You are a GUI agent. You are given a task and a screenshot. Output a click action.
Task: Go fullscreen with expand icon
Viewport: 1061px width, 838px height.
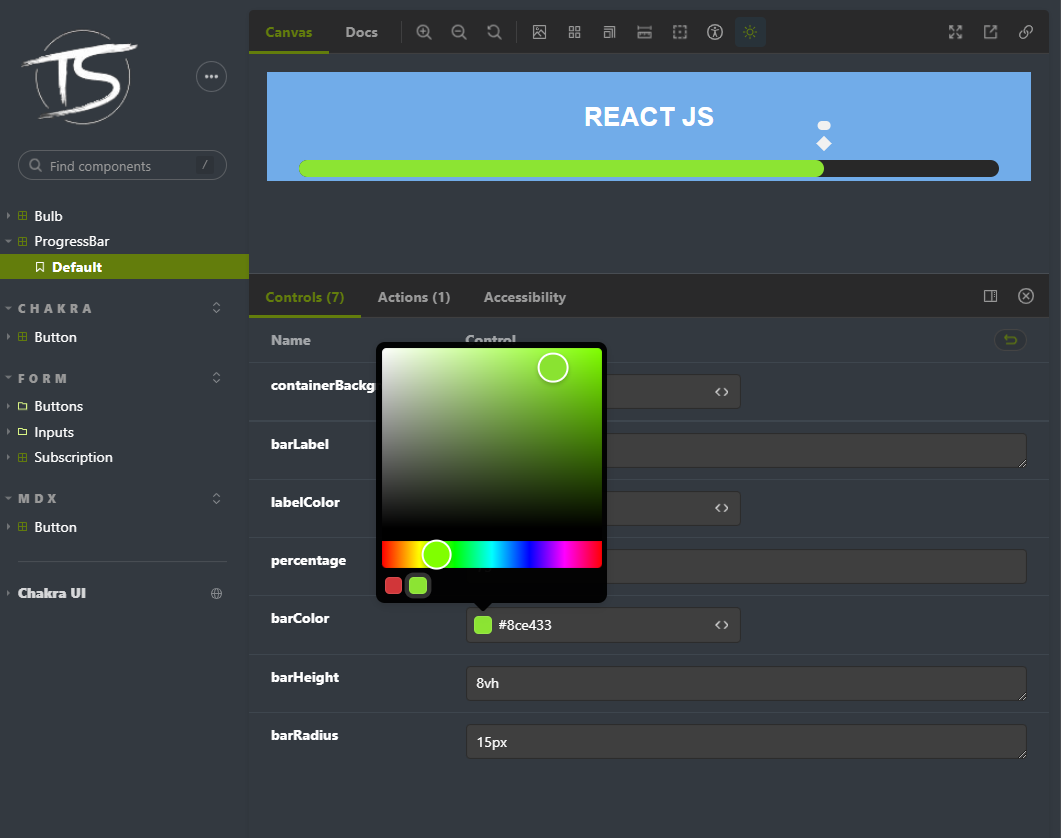[x=955, y=32]
